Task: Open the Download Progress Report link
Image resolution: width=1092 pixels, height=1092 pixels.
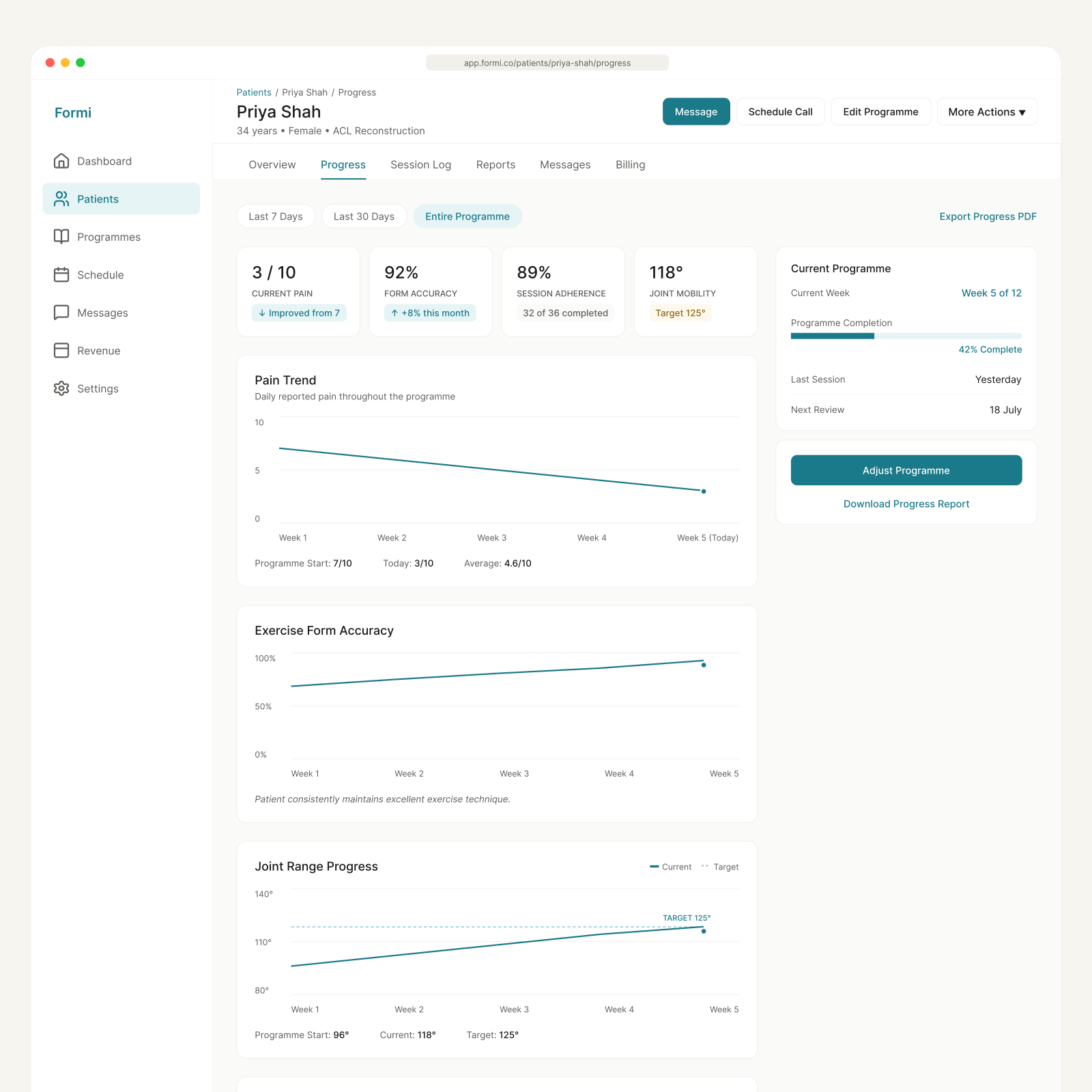Action: point(906,504)
